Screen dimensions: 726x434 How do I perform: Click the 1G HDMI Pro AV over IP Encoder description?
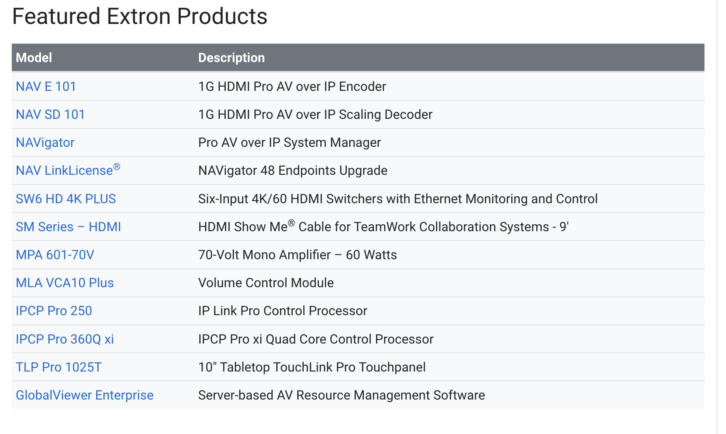pos(292,86)
